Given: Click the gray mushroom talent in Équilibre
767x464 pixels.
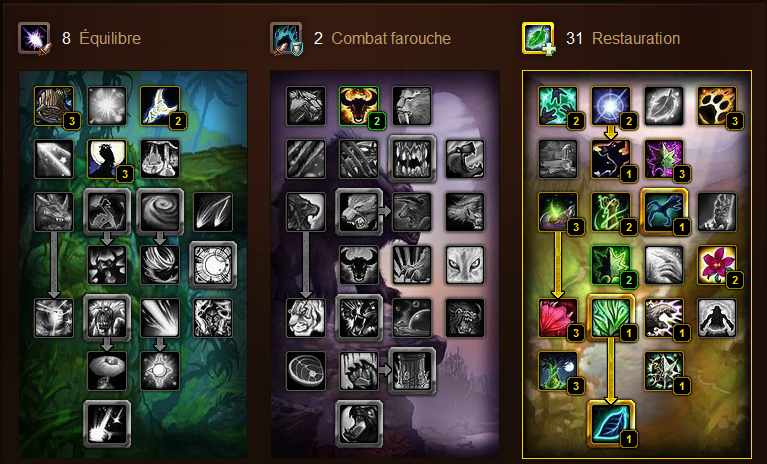Looking at the screenshot, I should (107, 371).
